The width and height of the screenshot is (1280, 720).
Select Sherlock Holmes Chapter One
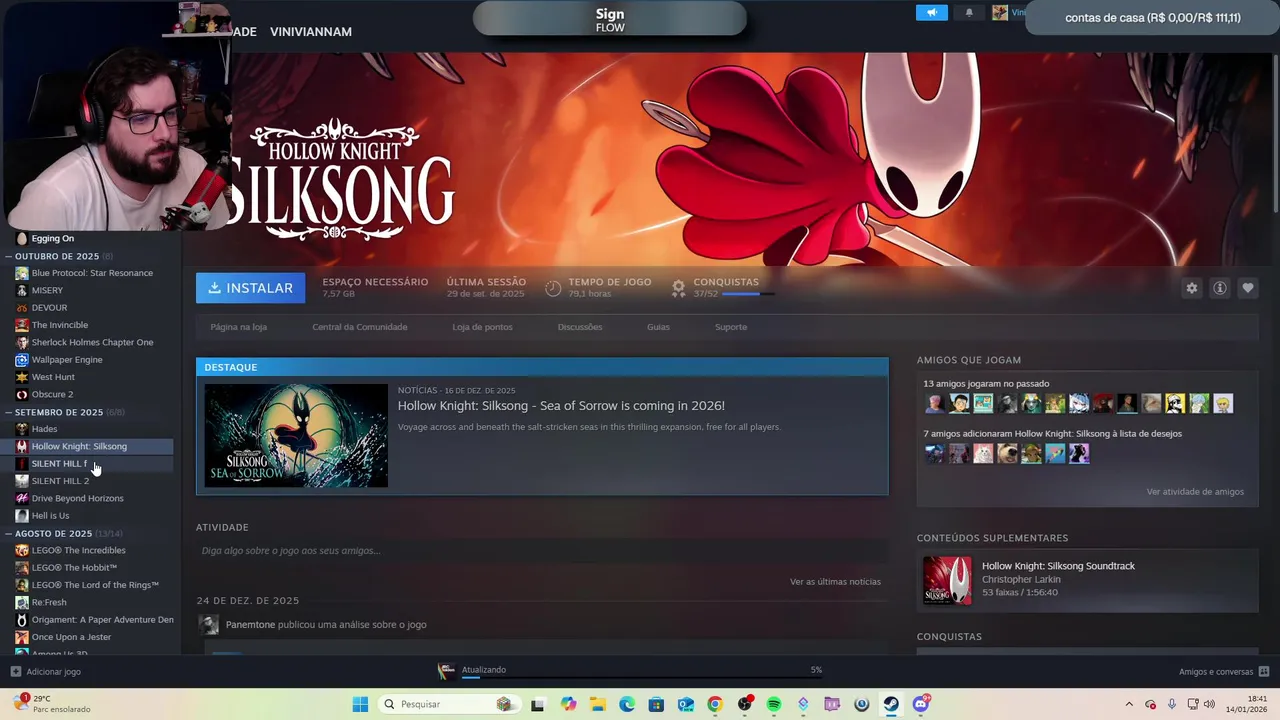pyautogui.click(x=92, y=342)
